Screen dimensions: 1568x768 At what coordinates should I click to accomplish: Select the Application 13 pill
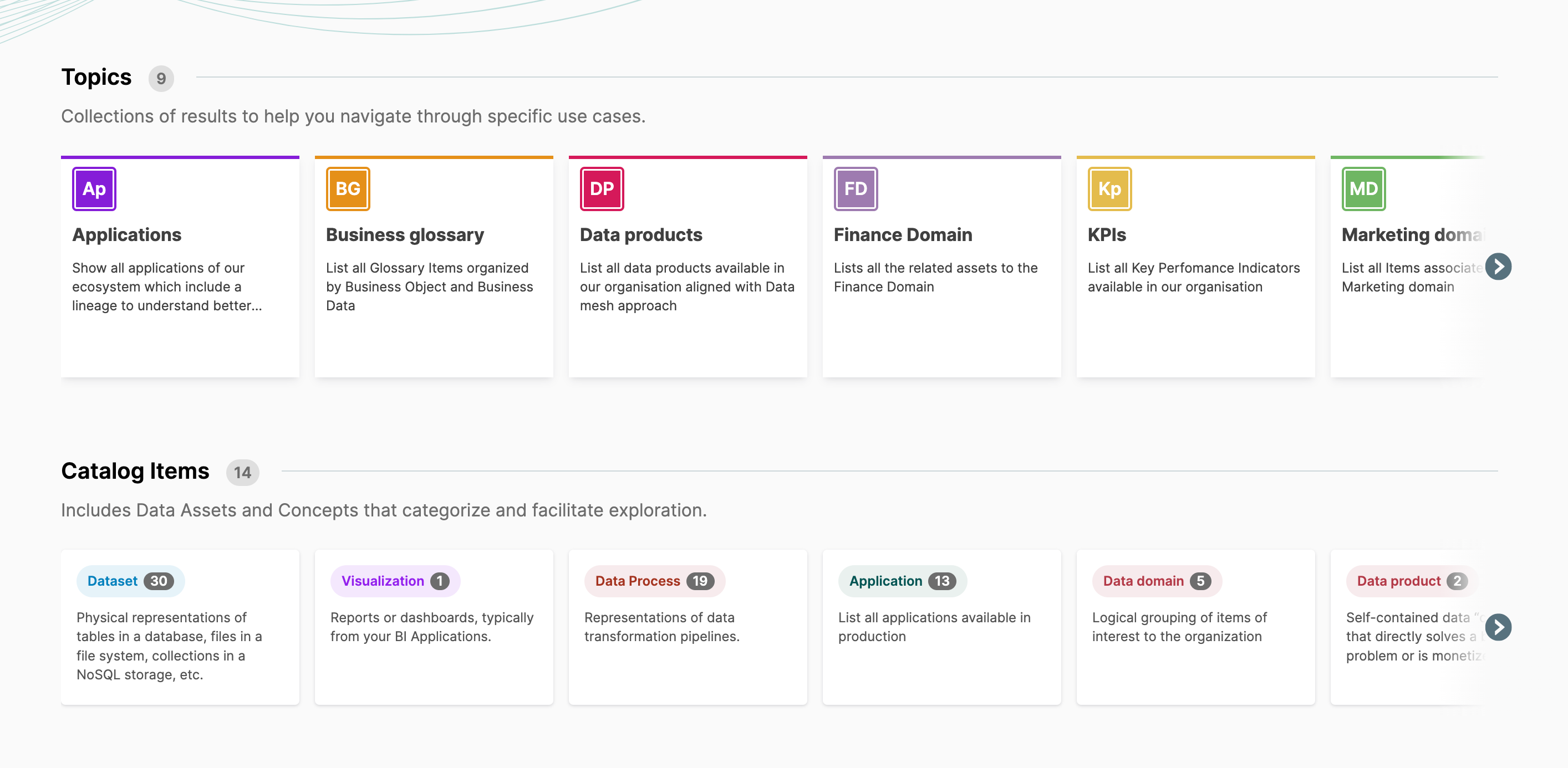click(x=902, y=581)
